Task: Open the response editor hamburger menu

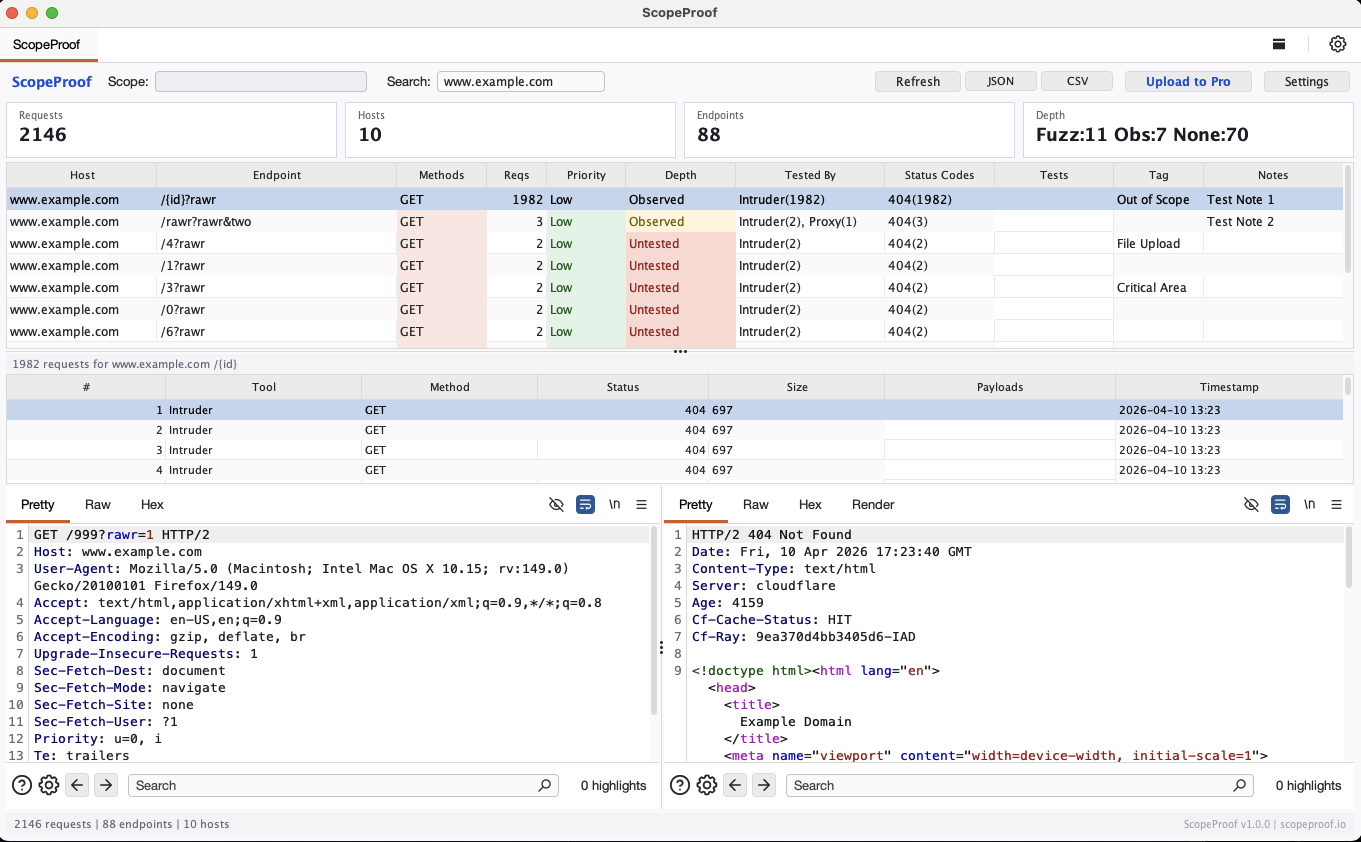Action: click(1338, 504)
